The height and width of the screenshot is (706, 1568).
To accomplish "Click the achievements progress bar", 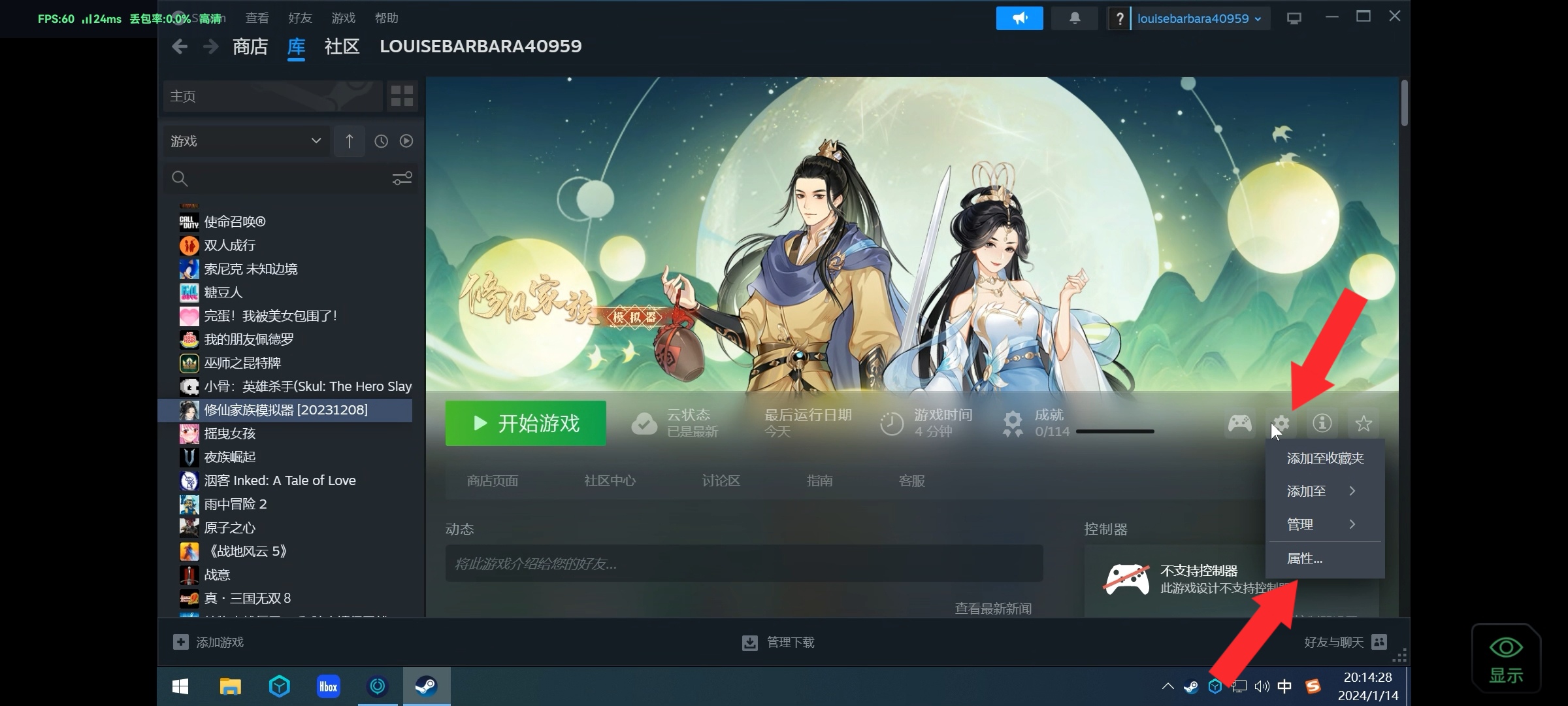I will coord(1115,431).
